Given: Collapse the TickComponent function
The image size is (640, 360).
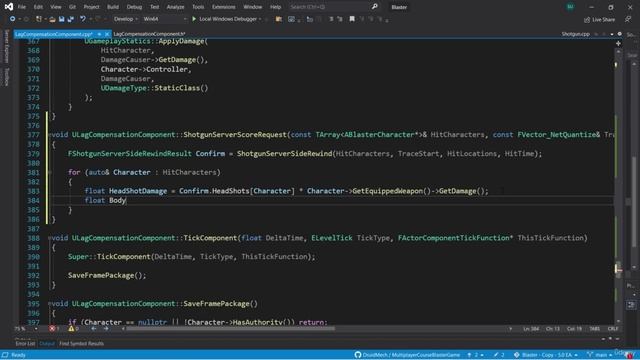Looking at the screenshot, I should 50,238.
